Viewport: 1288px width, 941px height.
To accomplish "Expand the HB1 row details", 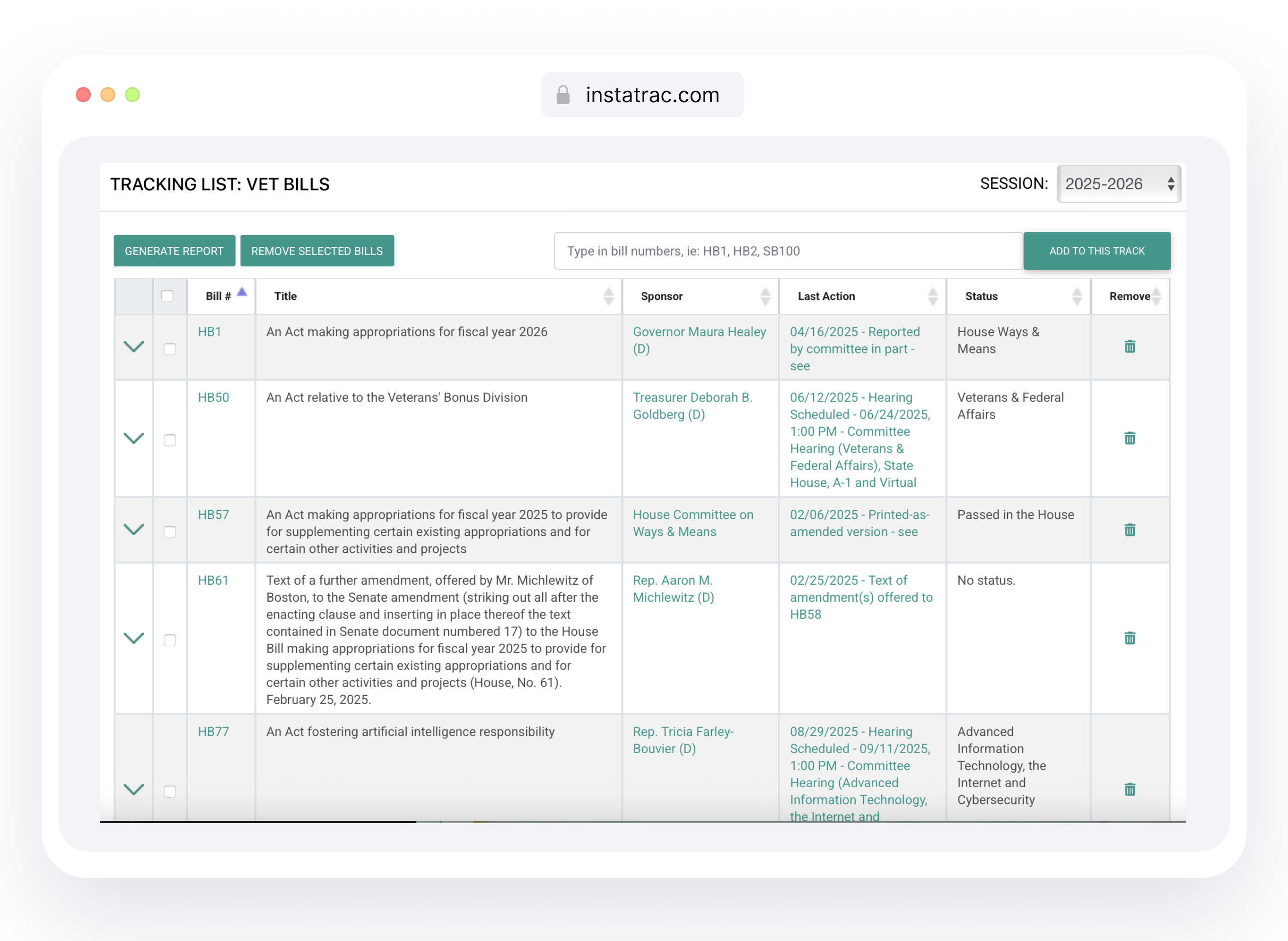I will click(134, 346).
